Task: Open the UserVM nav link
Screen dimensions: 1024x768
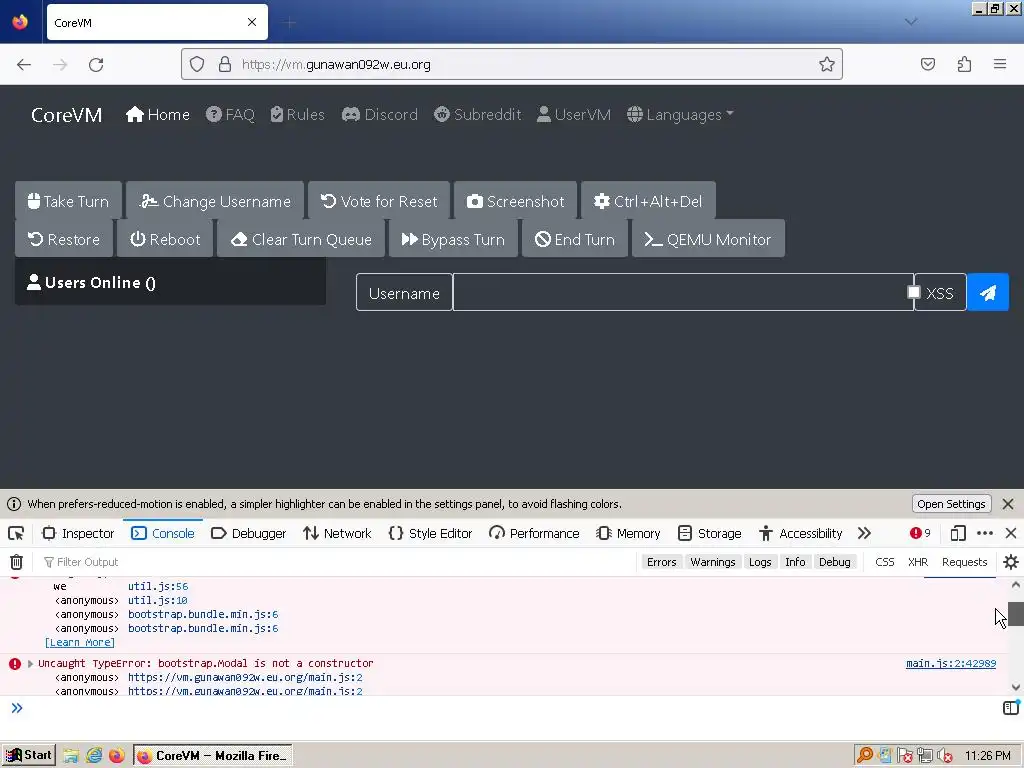Action: click(x=573, y=114)
